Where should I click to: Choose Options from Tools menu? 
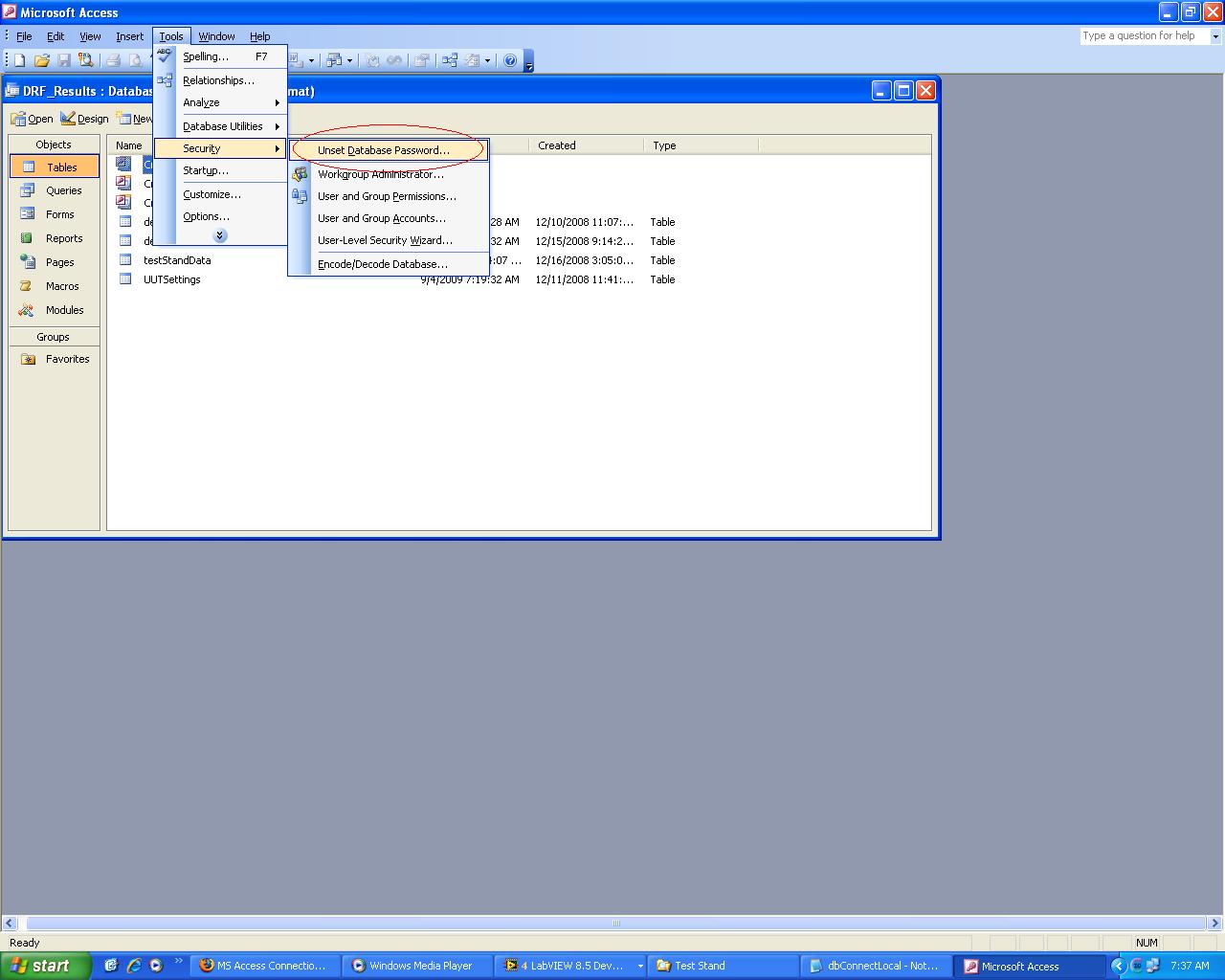pyautogui.click(x=221, y=216)
